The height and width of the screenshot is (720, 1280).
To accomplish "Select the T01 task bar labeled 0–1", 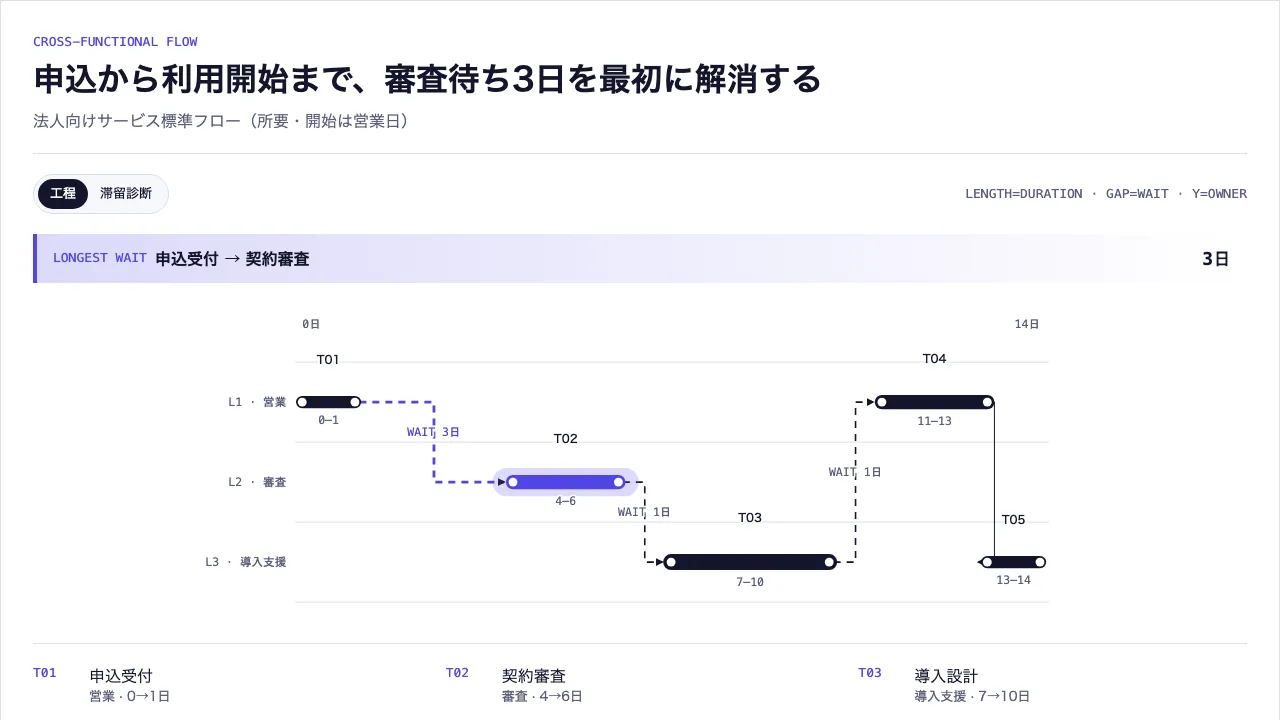I will point(329,402).
